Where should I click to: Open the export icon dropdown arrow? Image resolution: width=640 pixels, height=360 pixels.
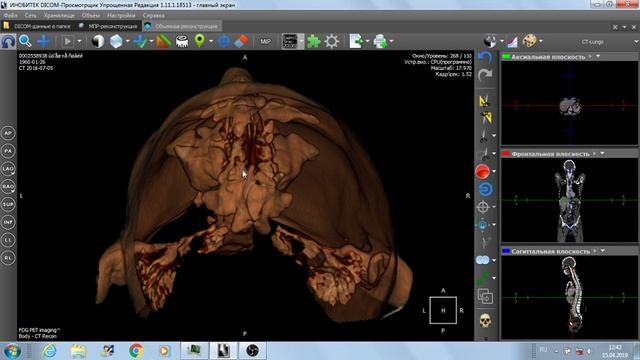point(367,41)
